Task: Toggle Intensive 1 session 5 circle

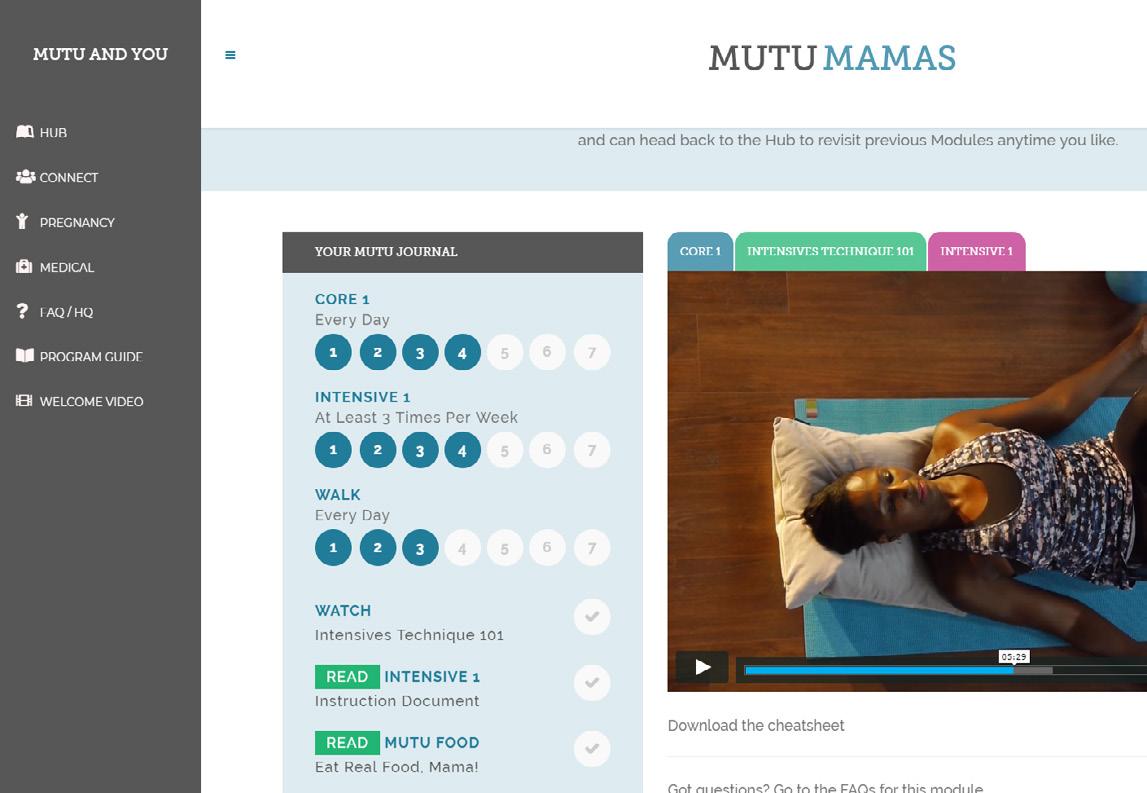Action: click(x=505, y=450)
